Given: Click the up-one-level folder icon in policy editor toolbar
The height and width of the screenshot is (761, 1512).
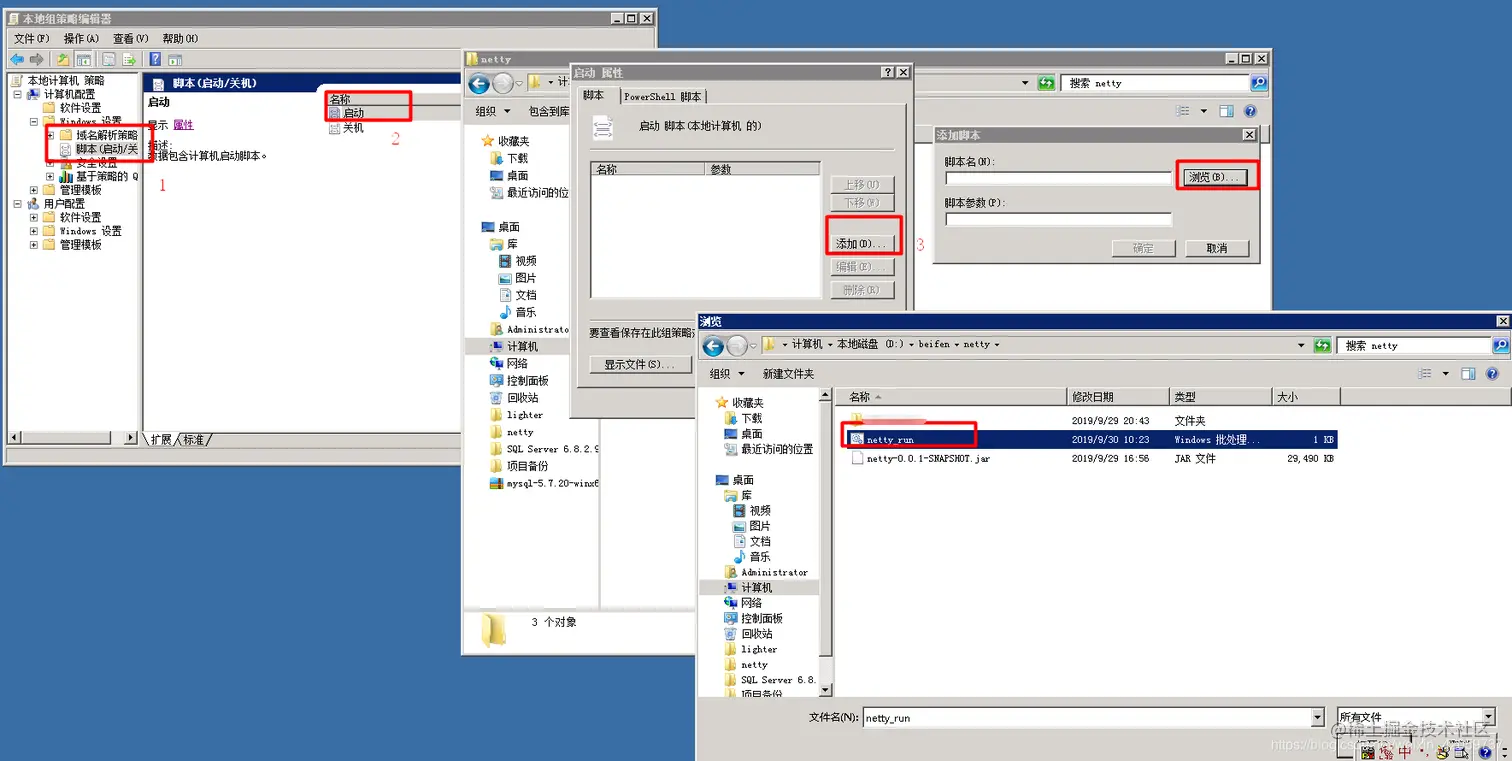Looking at the screenshot, I should pyautogui.click(x=63, y=59).
